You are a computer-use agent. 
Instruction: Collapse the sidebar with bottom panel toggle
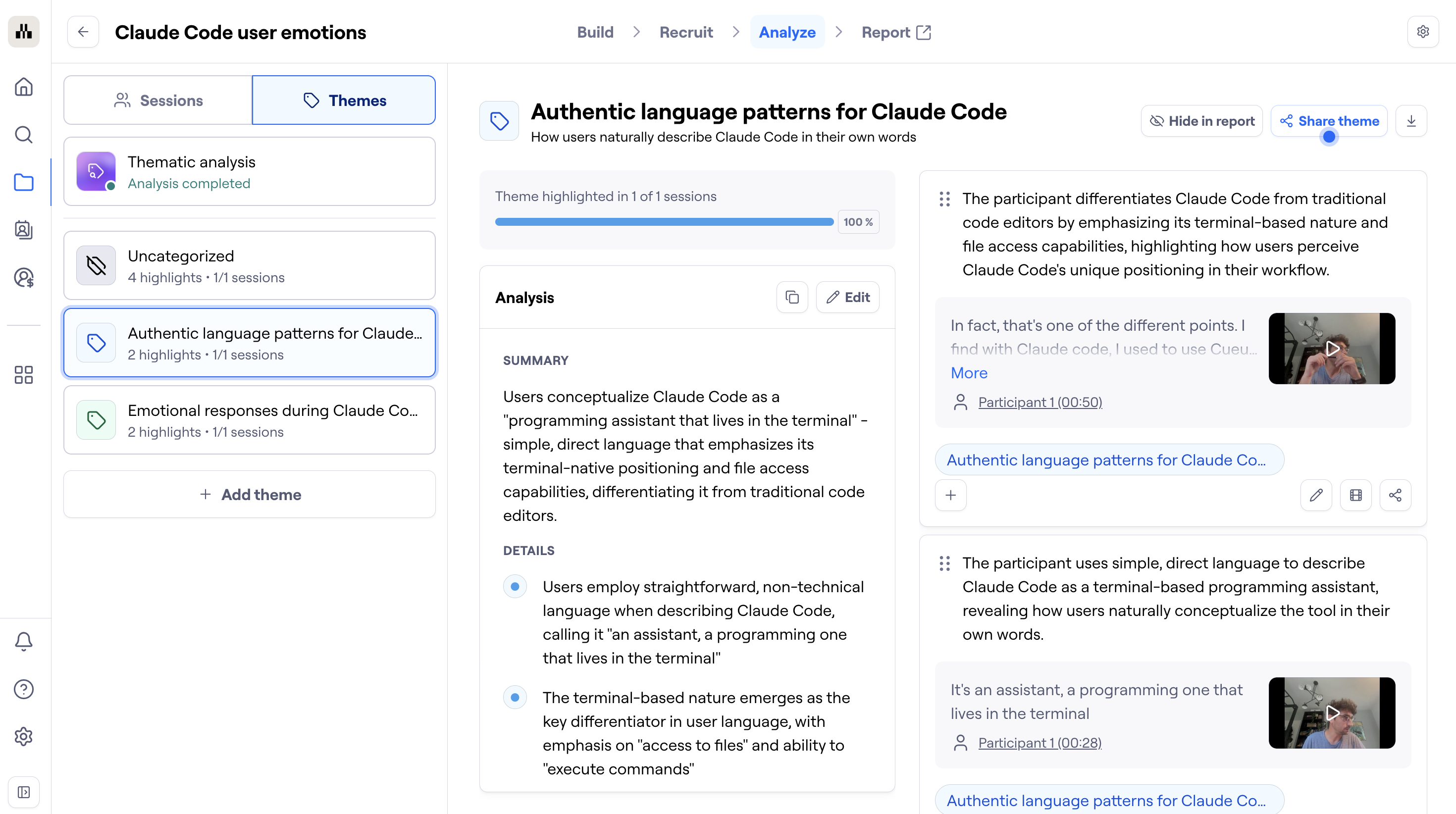(24, 792)
